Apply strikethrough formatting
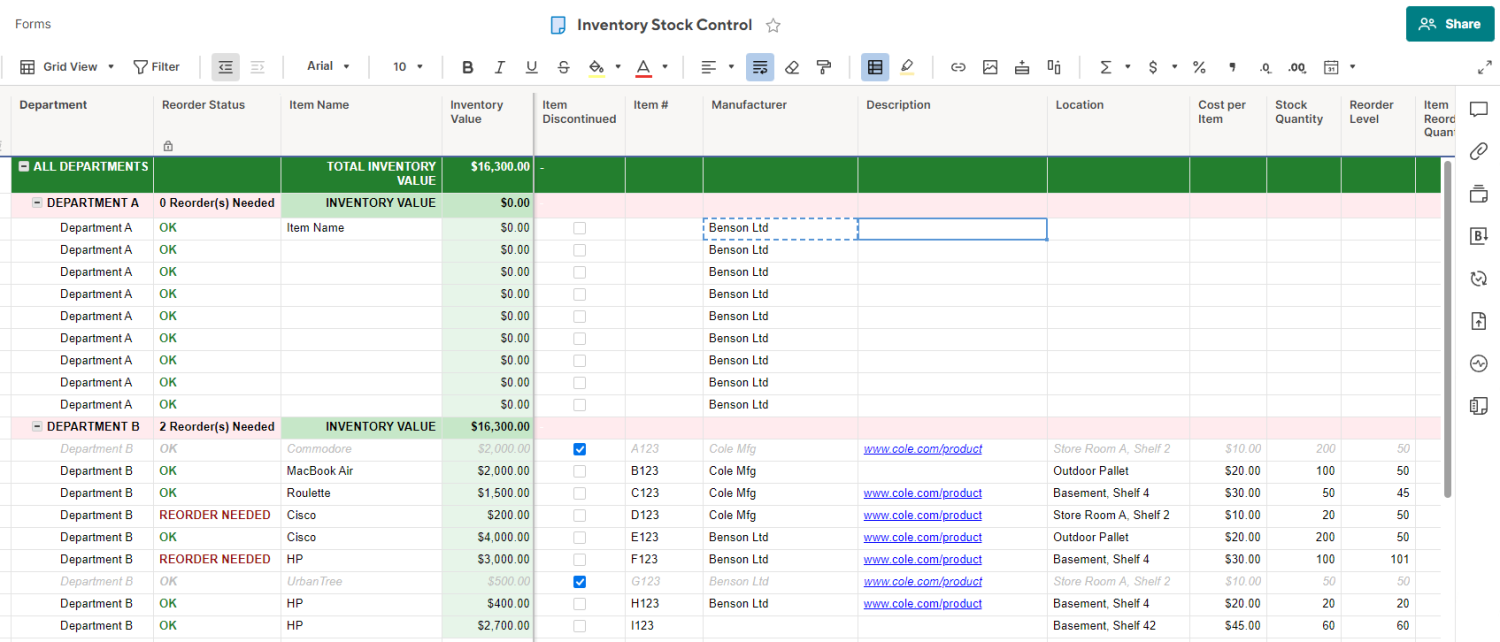The height and width of the screenshot is (642, 1500). click(563, 67)
